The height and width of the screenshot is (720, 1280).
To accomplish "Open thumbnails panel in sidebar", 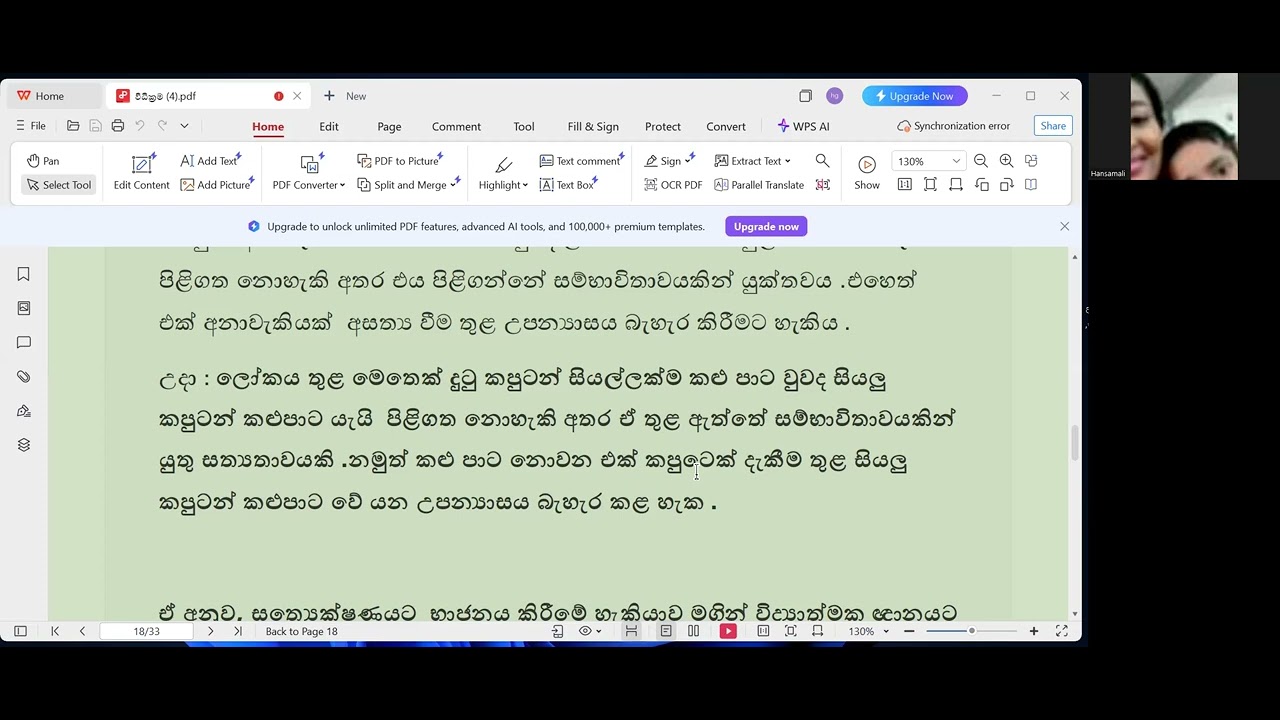I will point(23,308).
